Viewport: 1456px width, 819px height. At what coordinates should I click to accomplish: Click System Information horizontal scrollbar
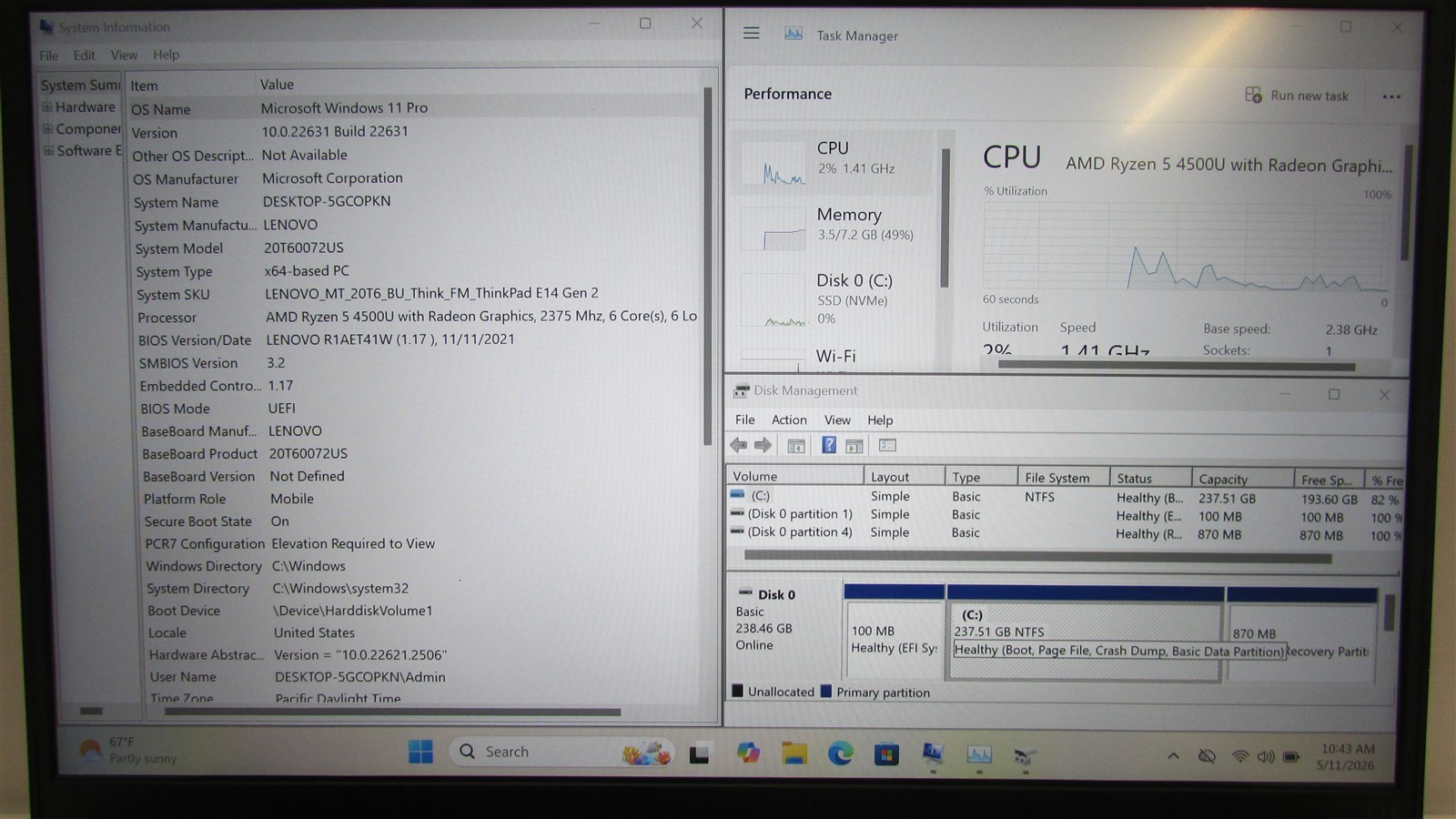click(393, 712)
